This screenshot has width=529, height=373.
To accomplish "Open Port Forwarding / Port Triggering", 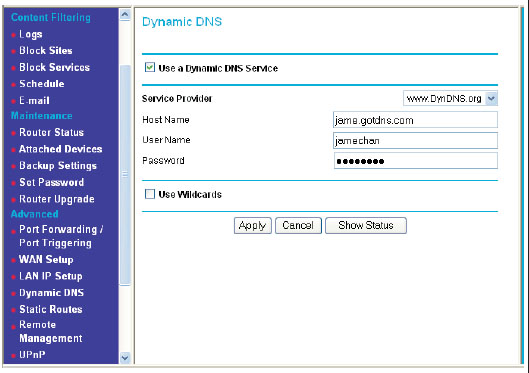I will (x=61, y=236).
